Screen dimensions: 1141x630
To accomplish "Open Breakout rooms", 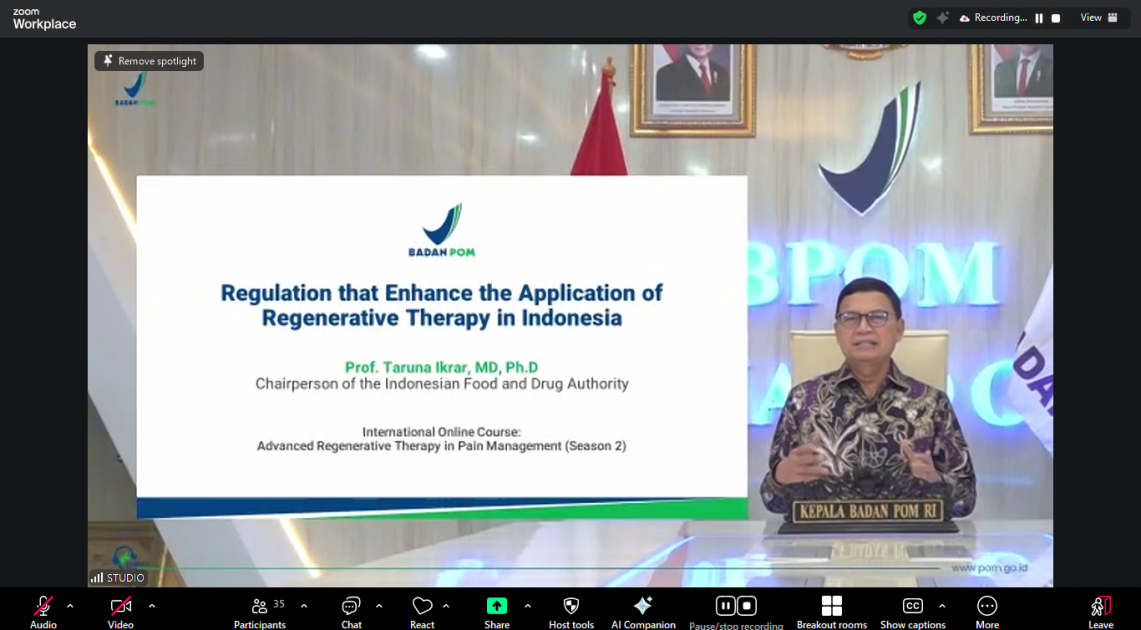I will click(832, 611).
